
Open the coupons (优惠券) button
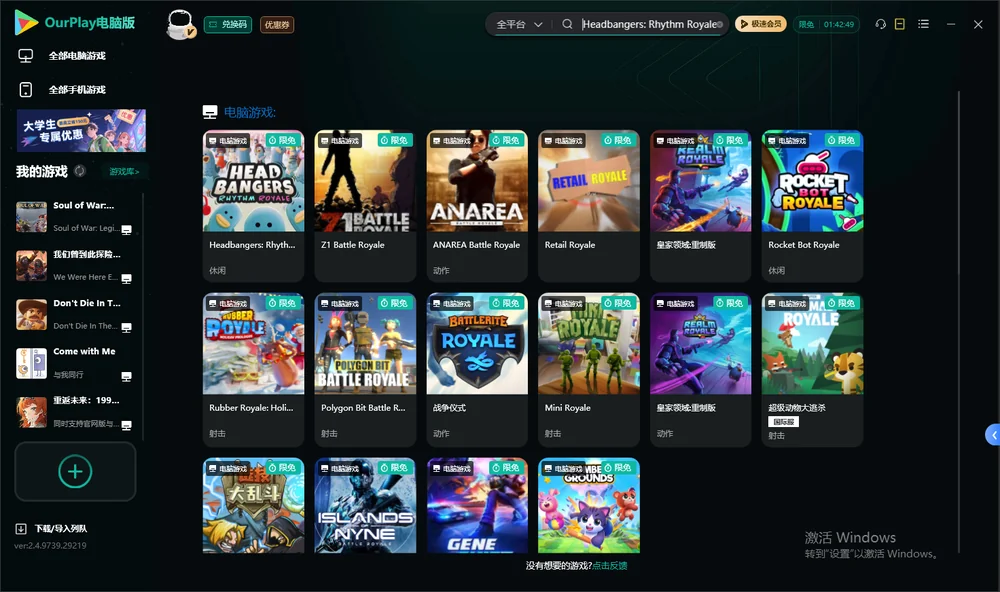point(277,25)
